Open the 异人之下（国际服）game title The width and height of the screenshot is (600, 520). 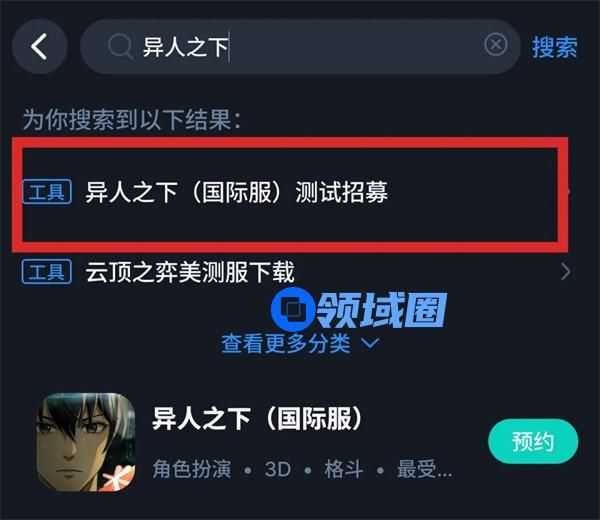coord(257,419)
